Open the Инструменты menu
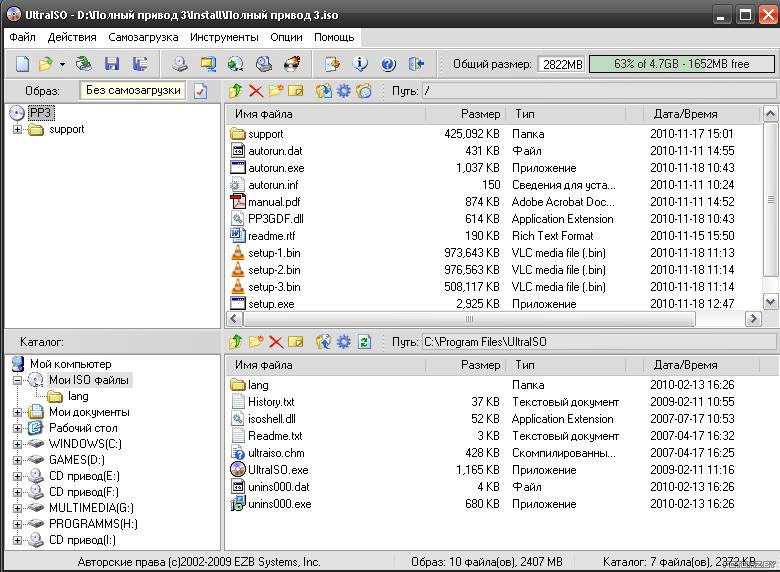780x572 pixels. pyautogui.click(x=224, y=37)
